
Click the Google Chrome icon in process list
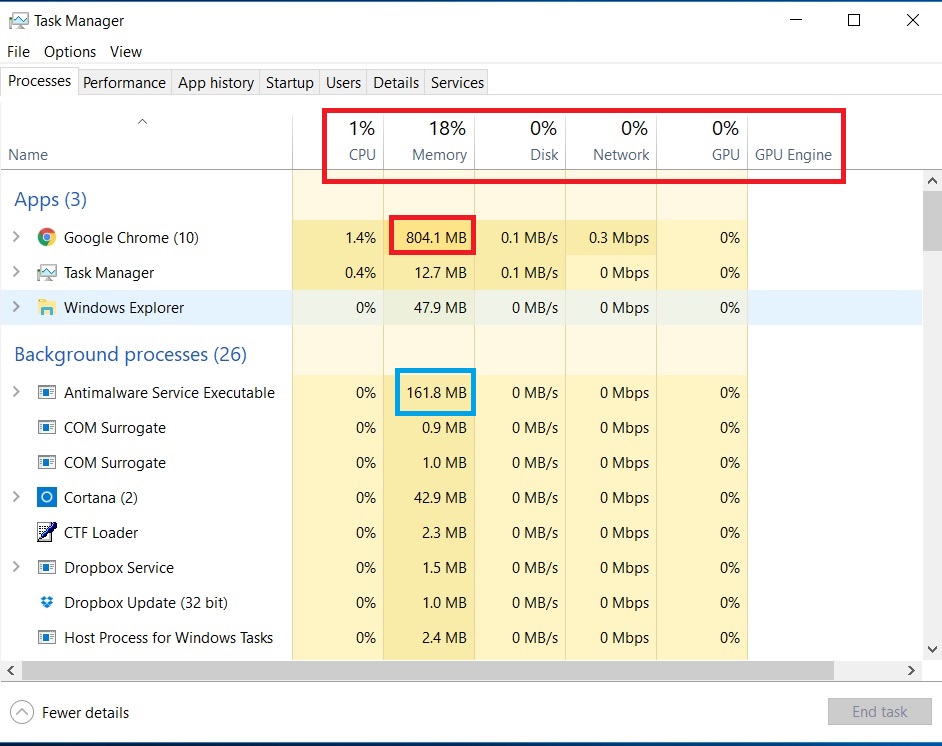(x=46, y=238)
